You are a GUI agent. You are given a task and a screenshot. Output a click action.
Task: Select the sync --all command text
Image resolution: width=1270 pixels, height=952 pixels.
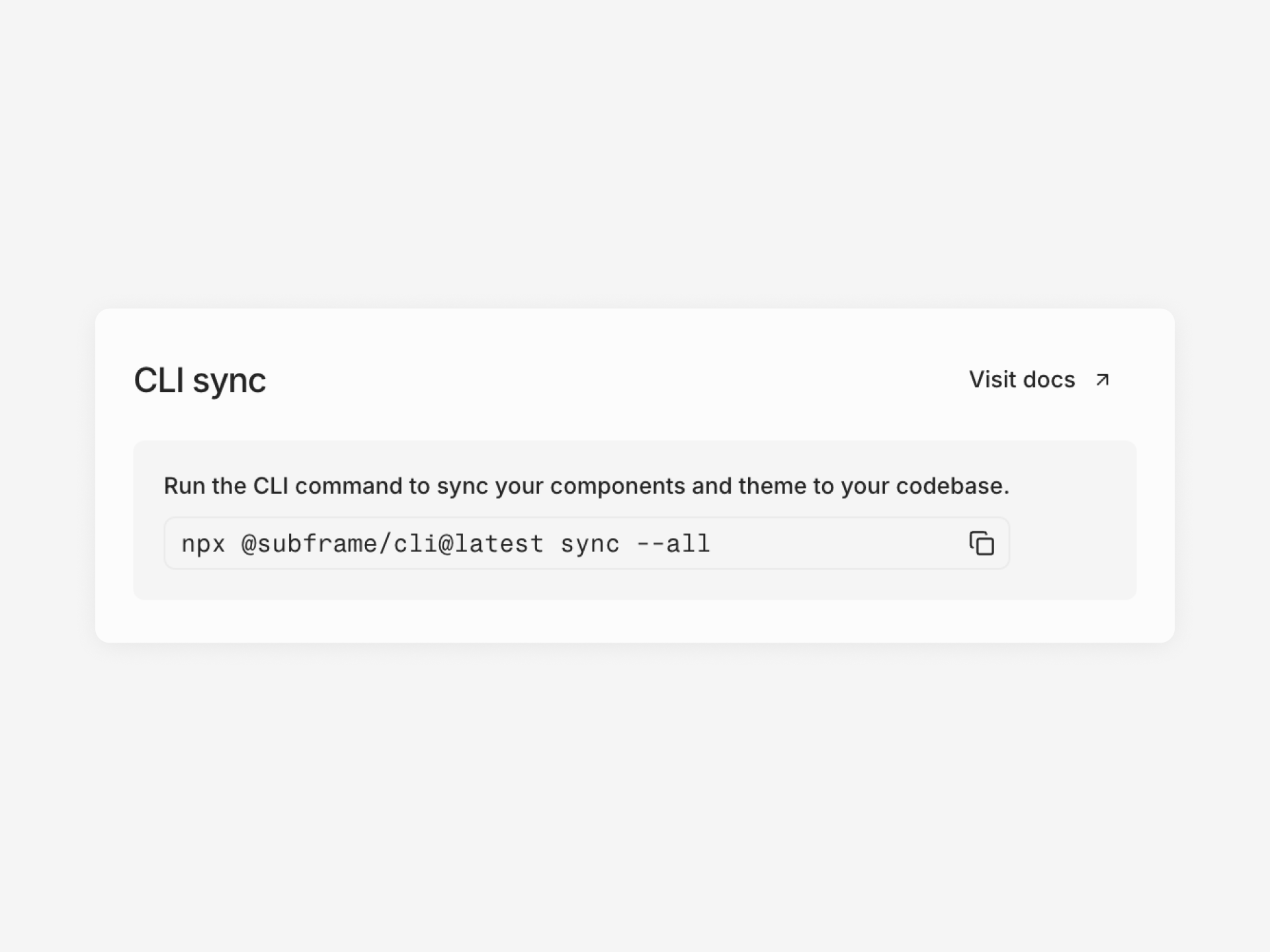pyautogui.click(x=635, y=543)
